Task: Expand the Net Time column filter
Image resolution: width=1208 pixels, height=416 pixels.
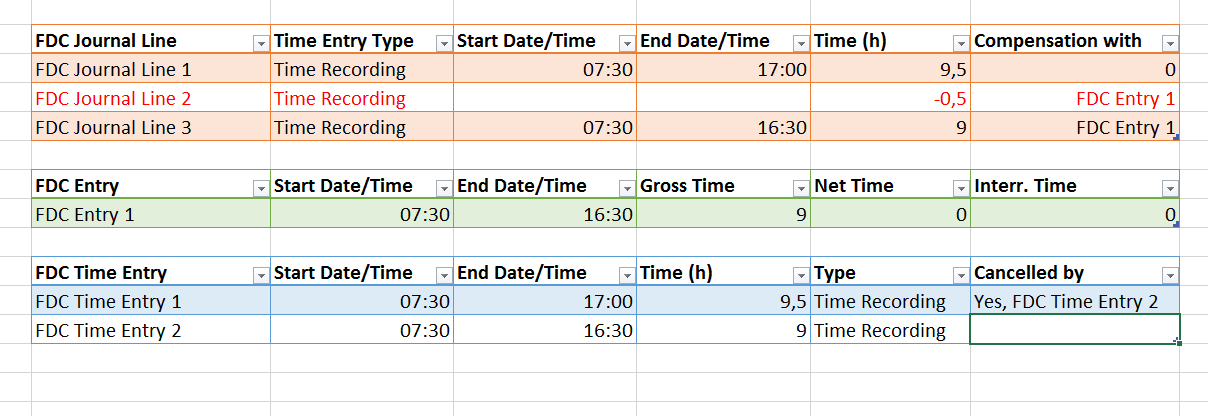Action: 961,188
